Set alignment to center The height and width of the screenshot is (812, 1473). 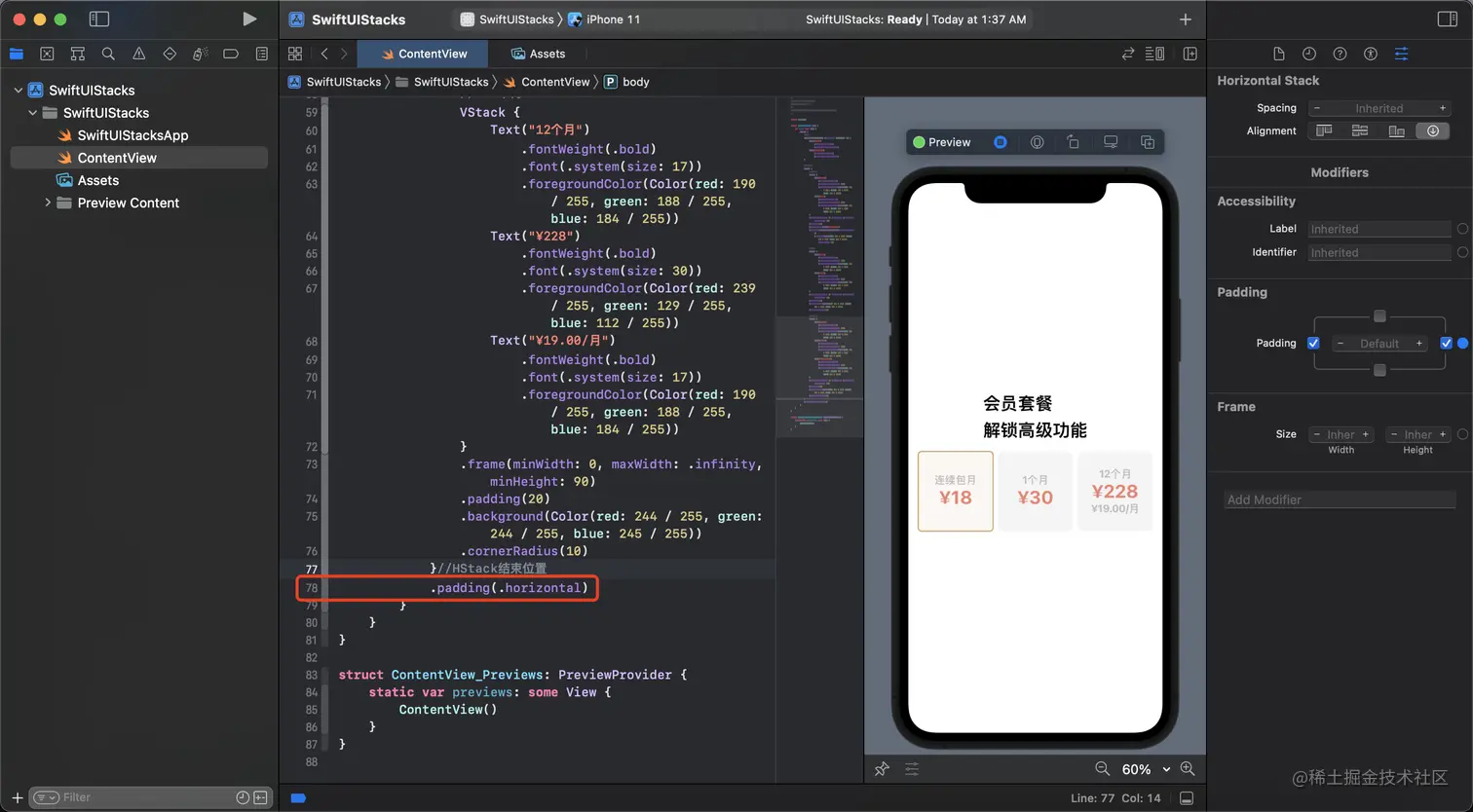(x=1360, y=130)
